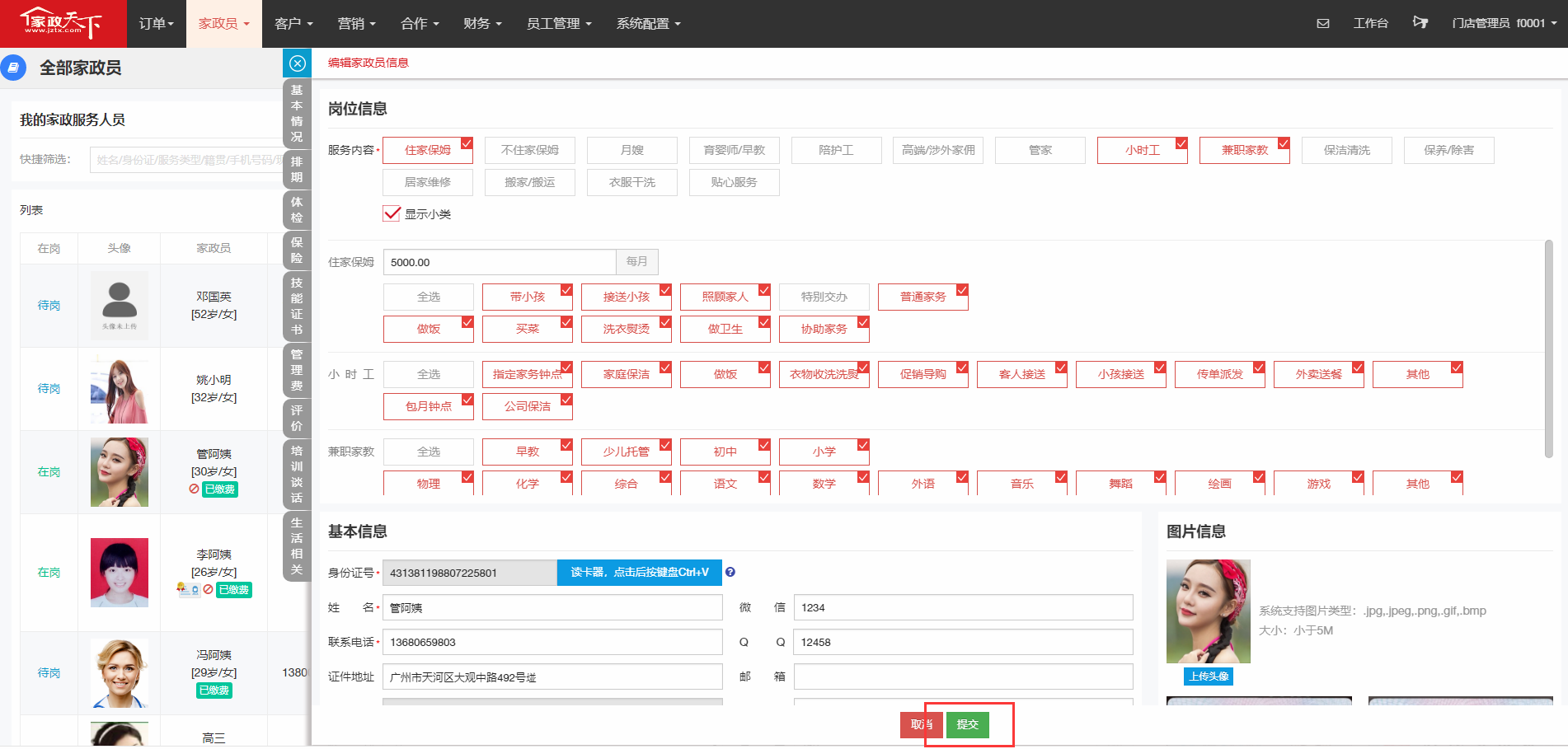Open the 订单 dropdown menu

157,24
